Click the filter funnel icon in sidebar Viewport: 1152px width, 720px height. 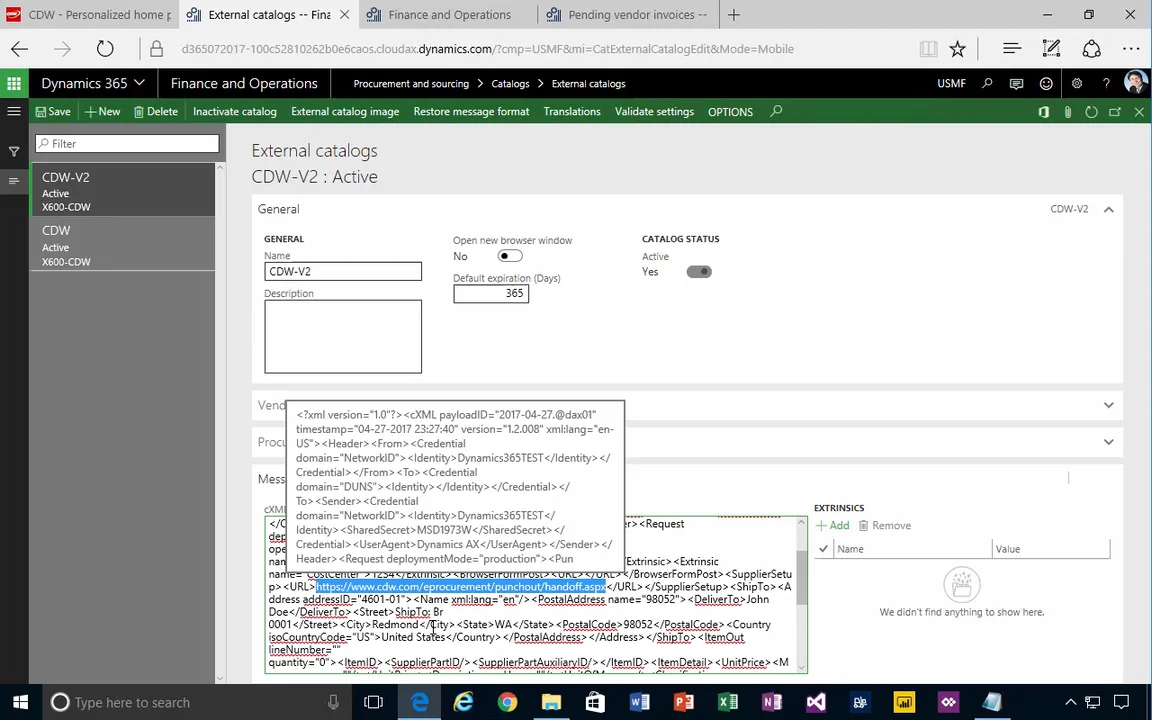click(x=14, y=152)
